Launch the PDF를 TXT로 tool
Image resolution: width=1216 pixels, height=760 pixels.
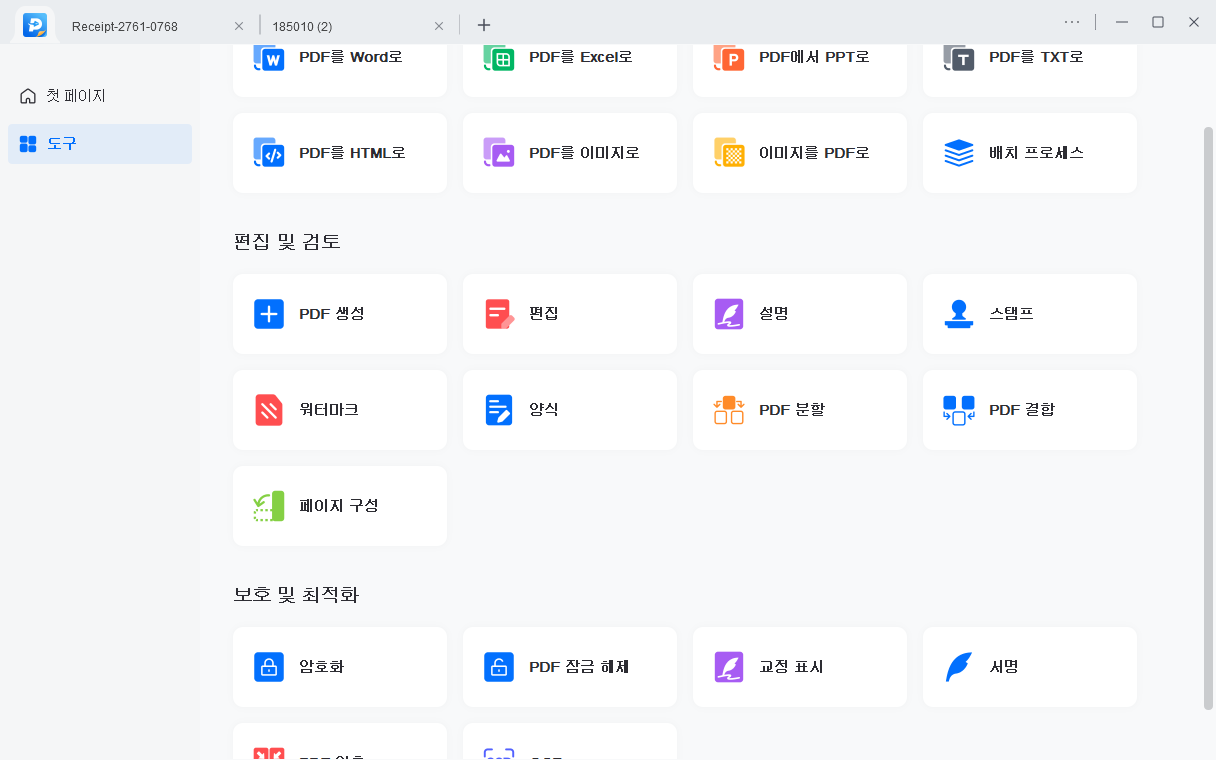[x=1030, y=57]
